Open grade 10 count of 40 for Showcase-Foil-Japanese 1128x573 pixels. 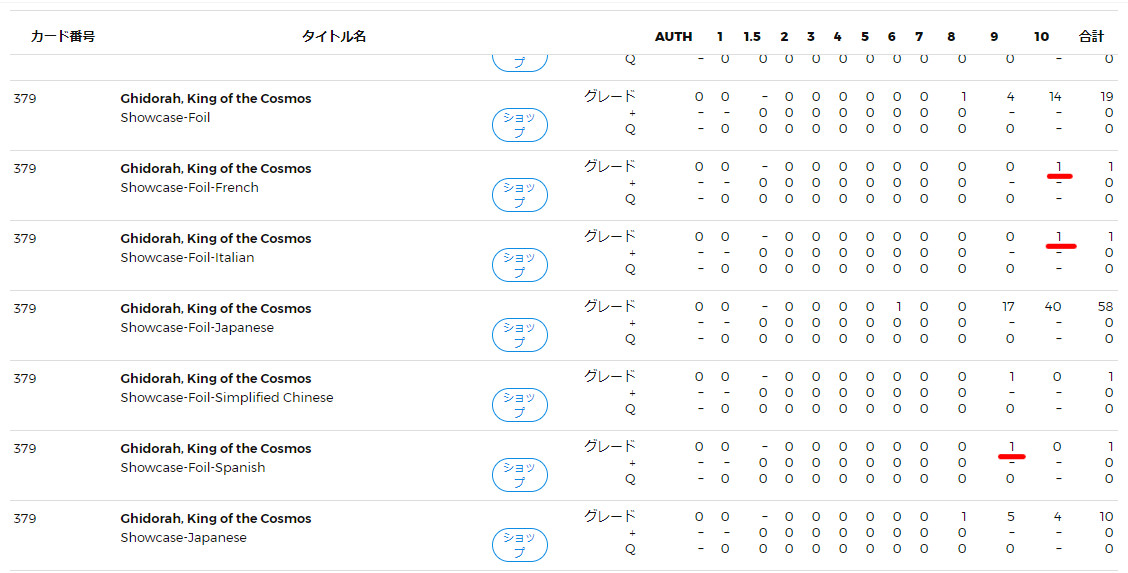click(x=1053, y=307)
